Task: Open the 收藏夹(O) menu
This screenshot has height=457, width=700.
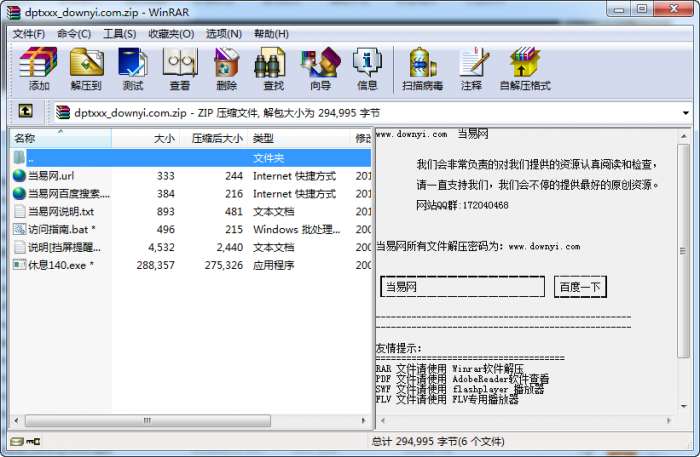Action: point(171,34)
